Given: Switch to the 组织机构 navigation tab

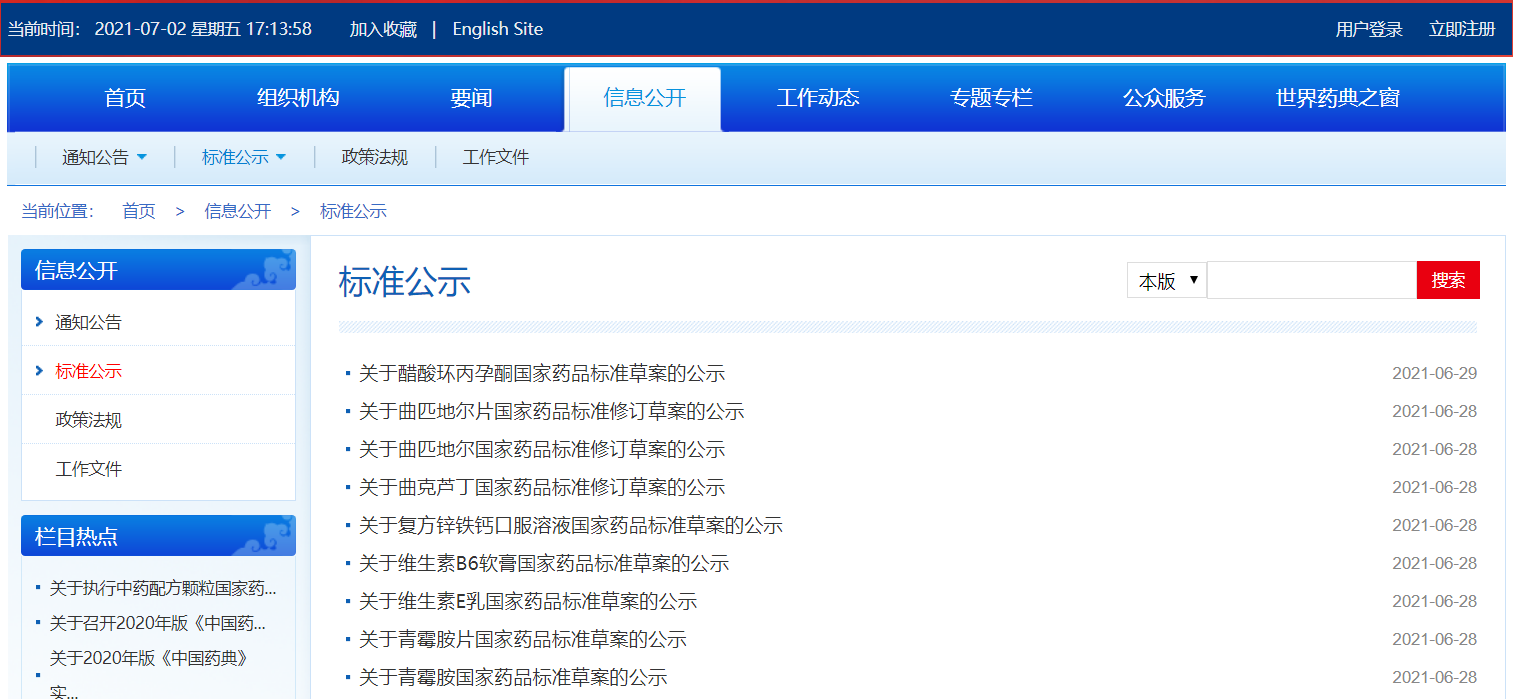Looking at the screenshot, I should [298, 98].
